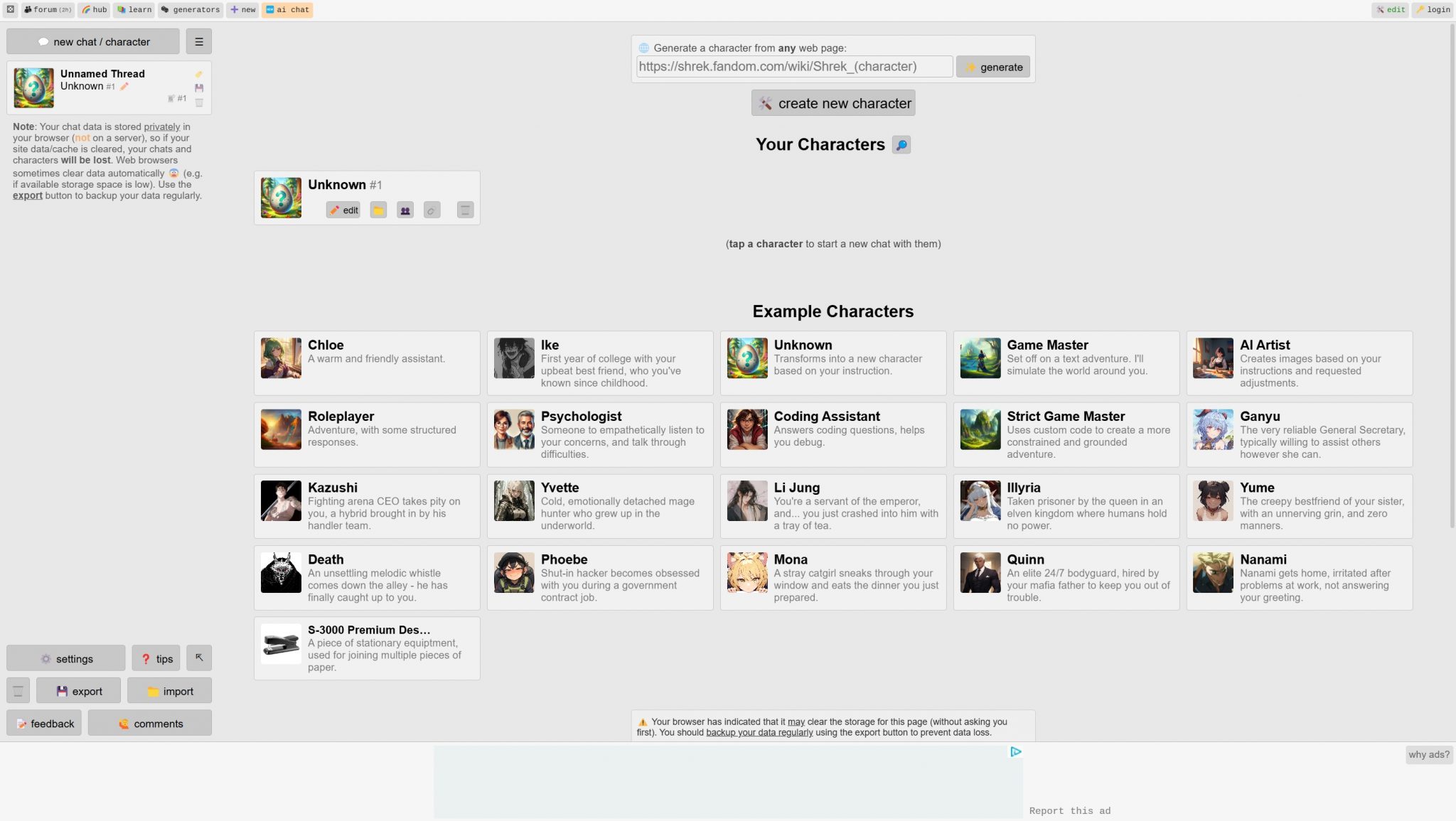Screen dimensions: 1456x821
Task: Click the backup your data regularly link
Action: (759, 731)
